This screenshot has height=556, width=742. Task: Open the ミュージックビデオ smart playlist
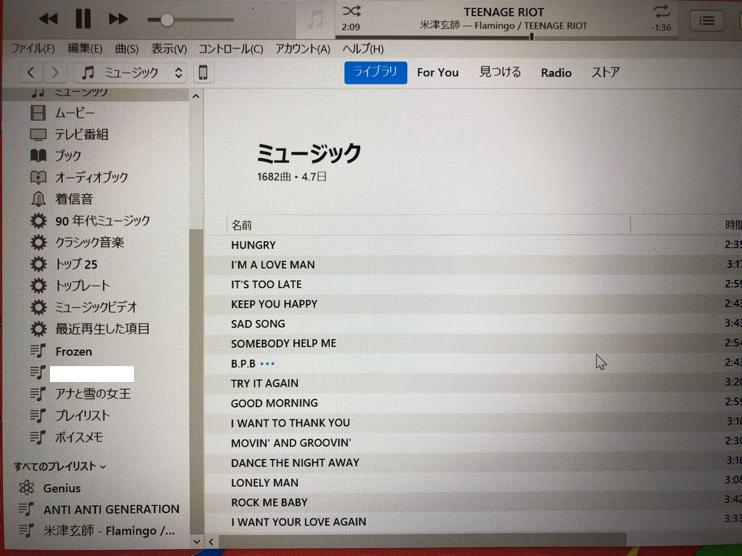(96, 307)
